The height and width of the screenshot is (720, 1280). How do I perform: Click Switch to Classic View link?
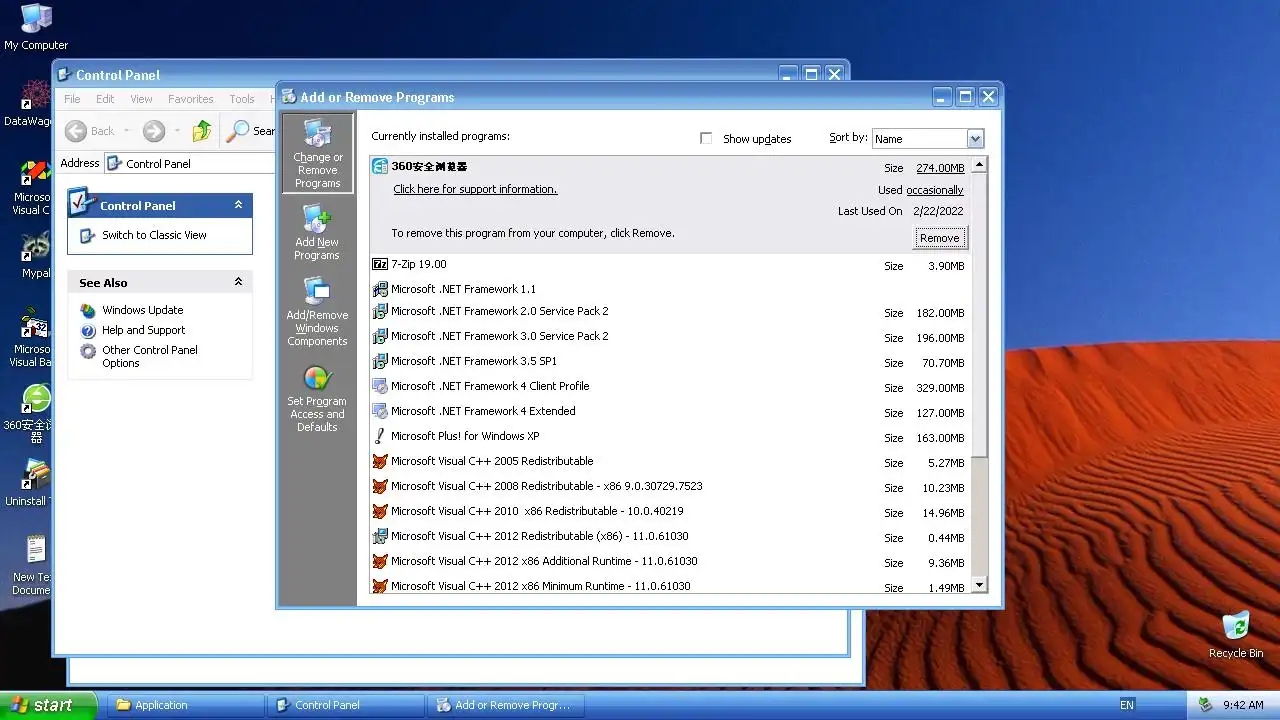[x=154, y=235]
